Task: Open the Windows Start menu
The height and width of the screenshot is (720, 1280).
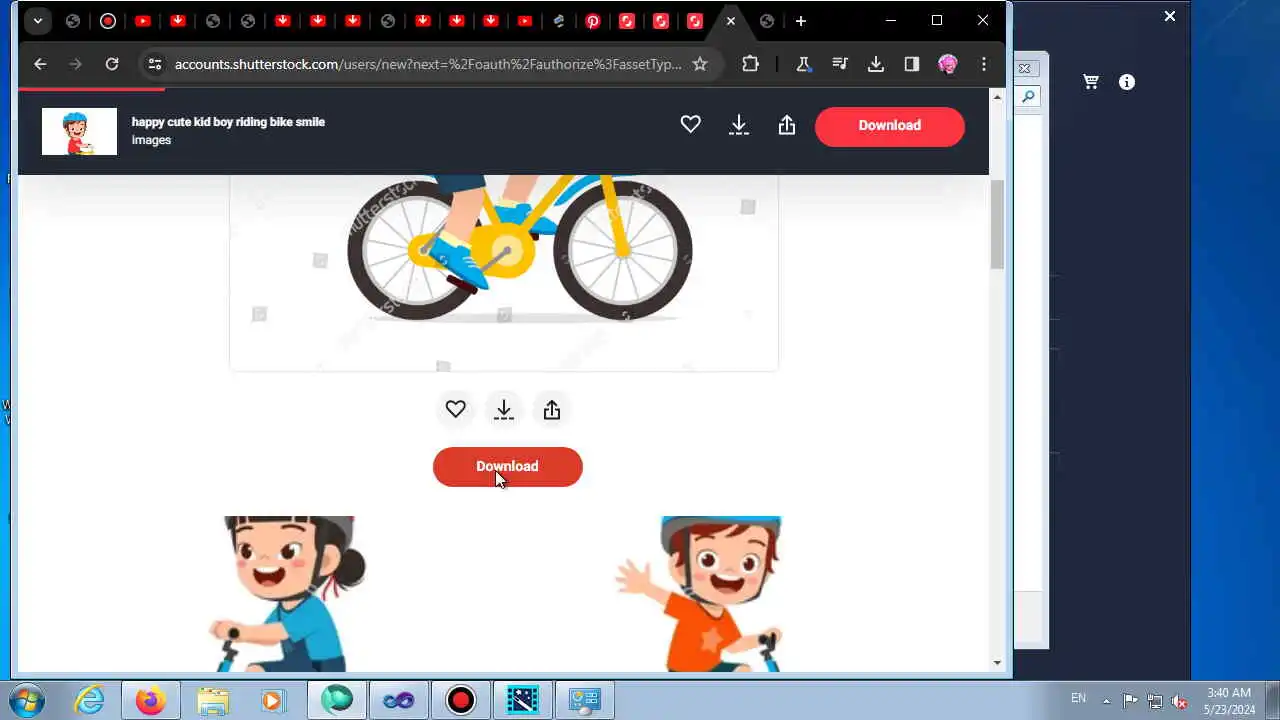Action: [26, 699]
